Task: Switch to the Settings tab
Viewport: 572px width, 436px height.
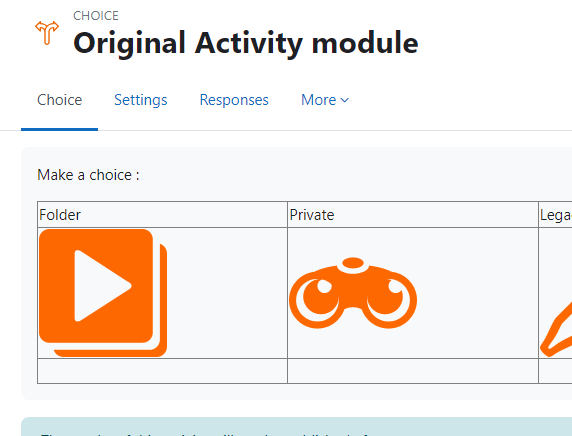Action: [x=141, y=100]
